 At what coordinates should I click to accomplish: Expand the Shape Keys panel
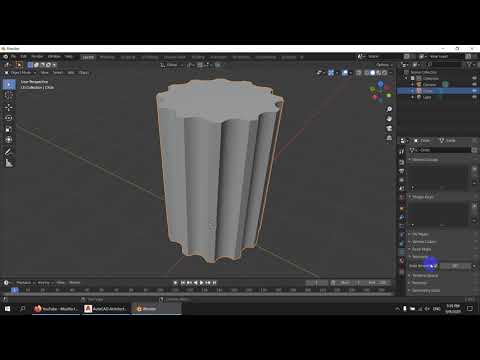point(423,197)
